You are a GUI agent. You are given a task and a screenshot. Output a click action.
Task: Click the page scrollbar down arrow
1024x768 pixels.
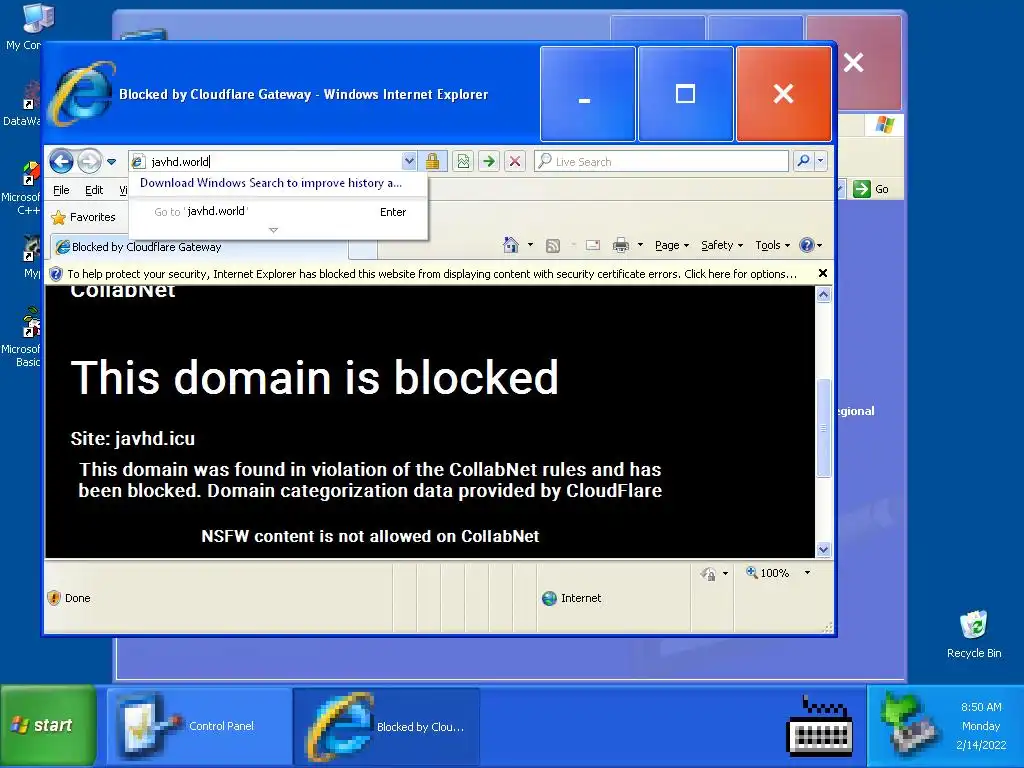[824, 550]
